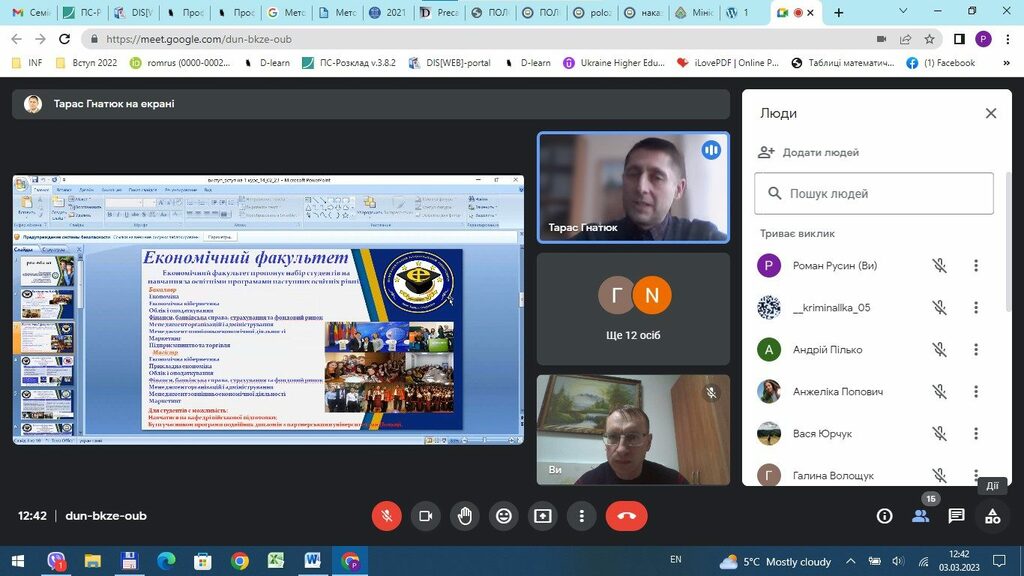The width and height of the screenshot is (1024, 576).
Task: Click the present screen button
Action: pyautogui.click(x=542, y=516)
